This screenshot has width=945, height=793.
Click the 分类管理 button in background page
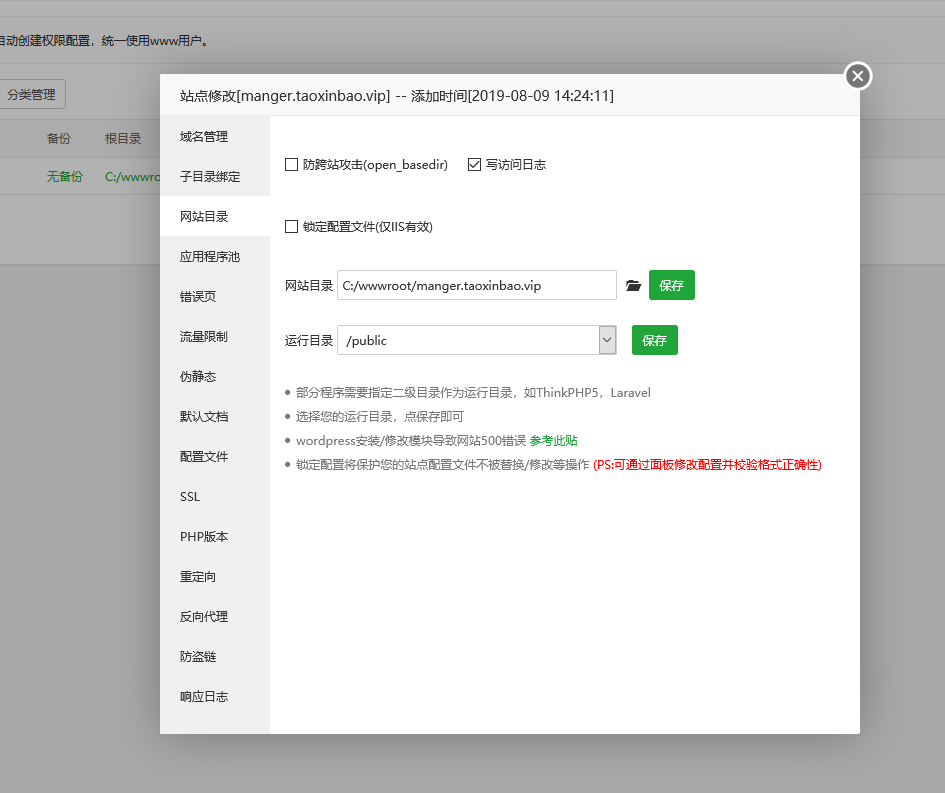click(x=31, y=95)
